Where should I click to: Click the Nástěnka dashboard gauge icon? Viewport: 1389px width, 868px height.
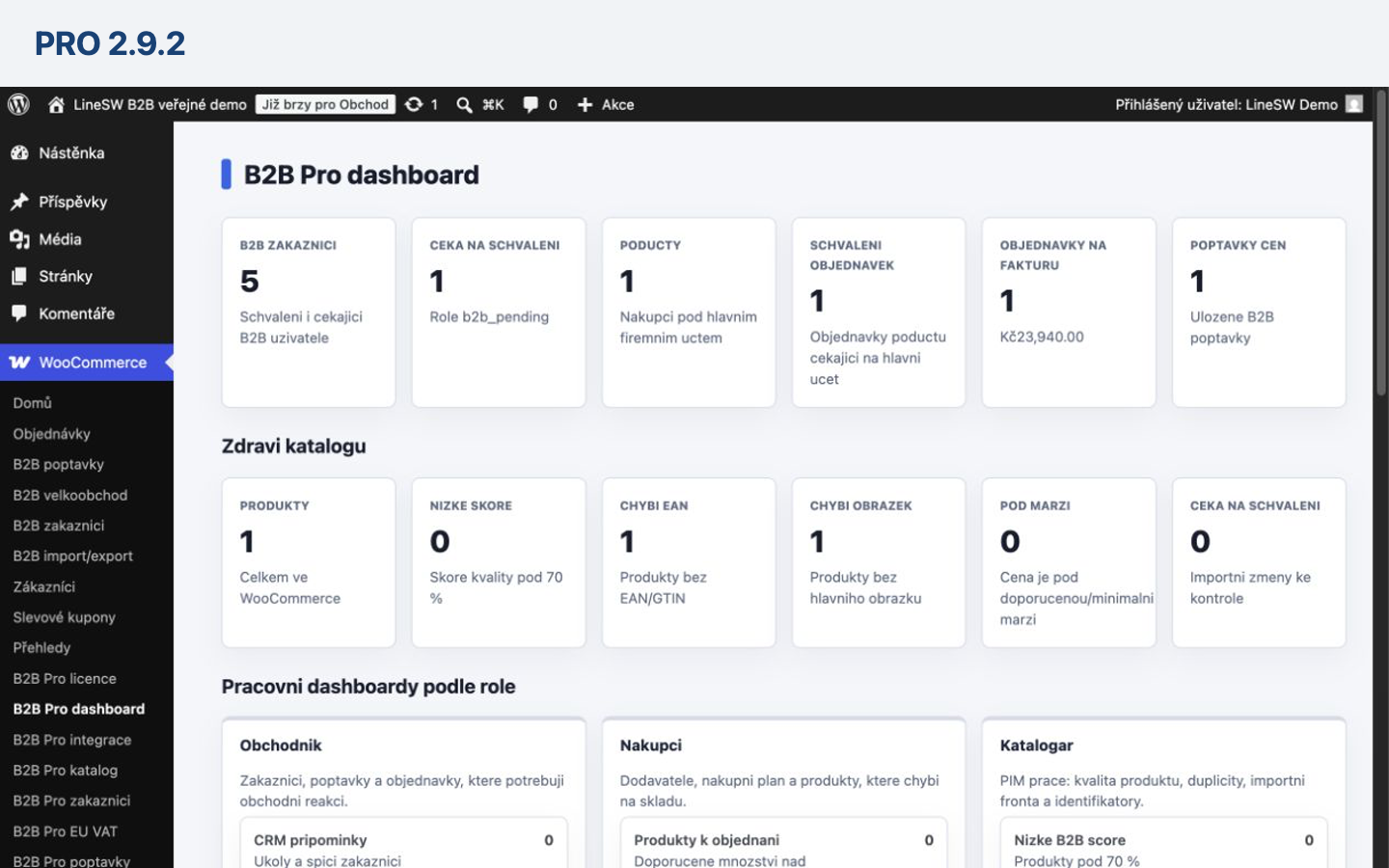point(19,152)
